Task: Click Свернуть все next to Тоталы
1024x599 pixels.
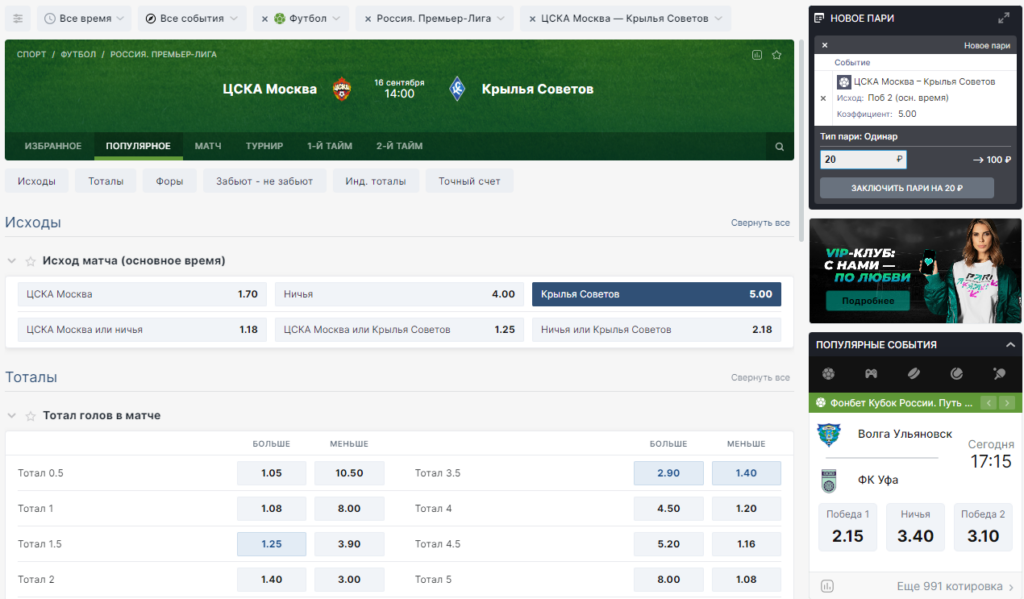Action: [760, 378]
